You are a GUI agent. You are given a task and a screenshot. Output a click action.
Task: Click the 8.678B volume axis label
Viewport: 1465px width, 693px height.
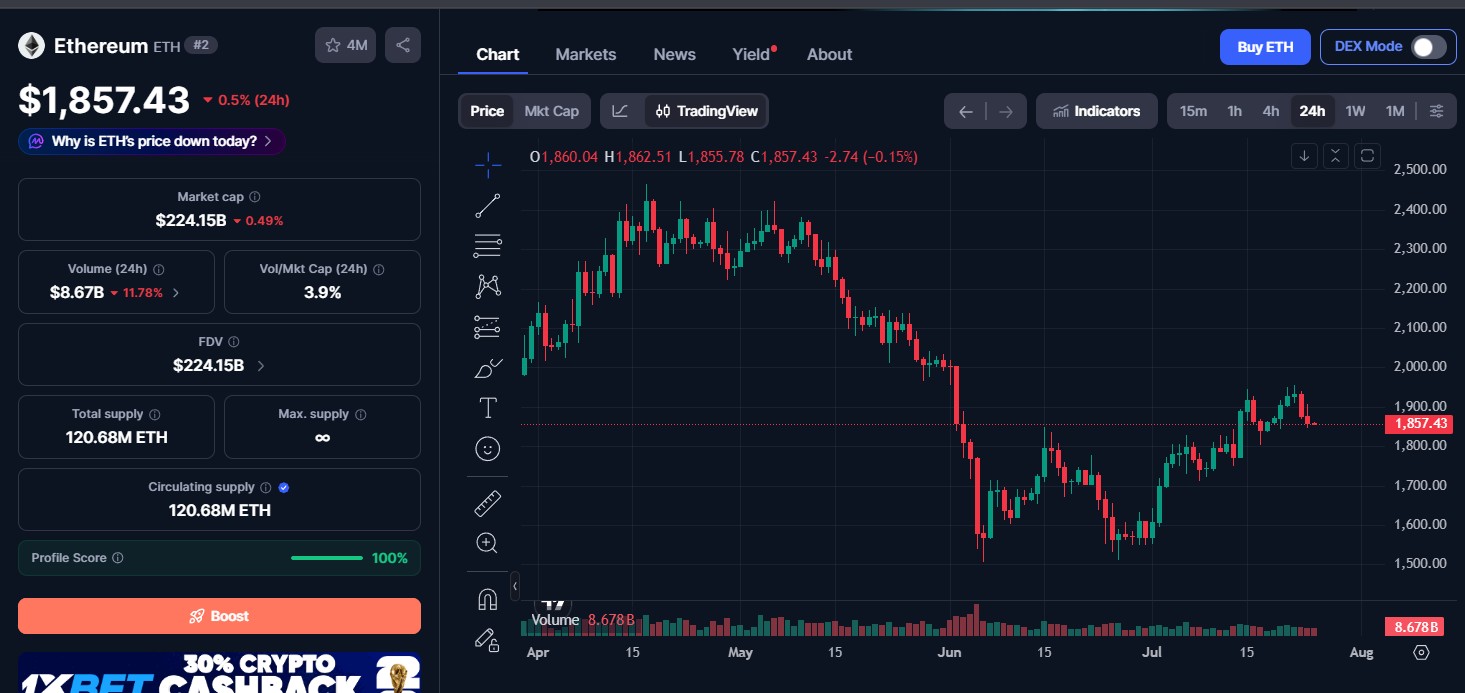(x=1416, y=627)
